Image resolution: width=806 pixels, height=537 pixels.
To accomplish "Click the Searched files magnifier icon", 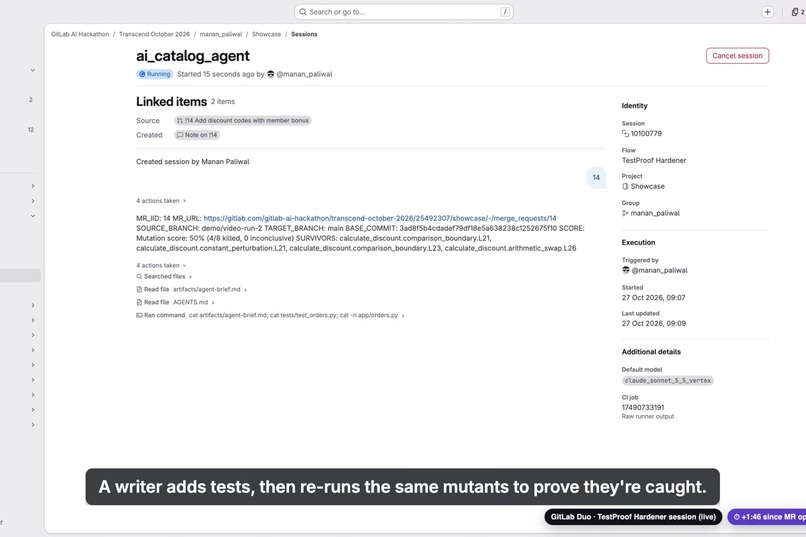I will click(x=139, y=276).
